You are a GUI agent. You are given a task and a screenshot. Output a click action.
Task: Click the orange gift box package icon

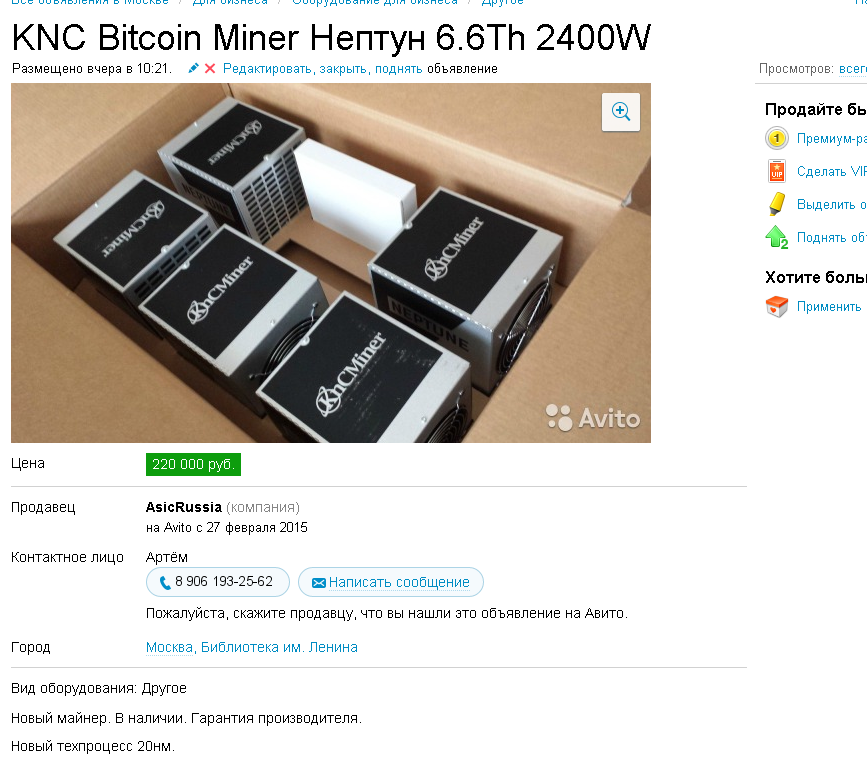coord(776,306)
